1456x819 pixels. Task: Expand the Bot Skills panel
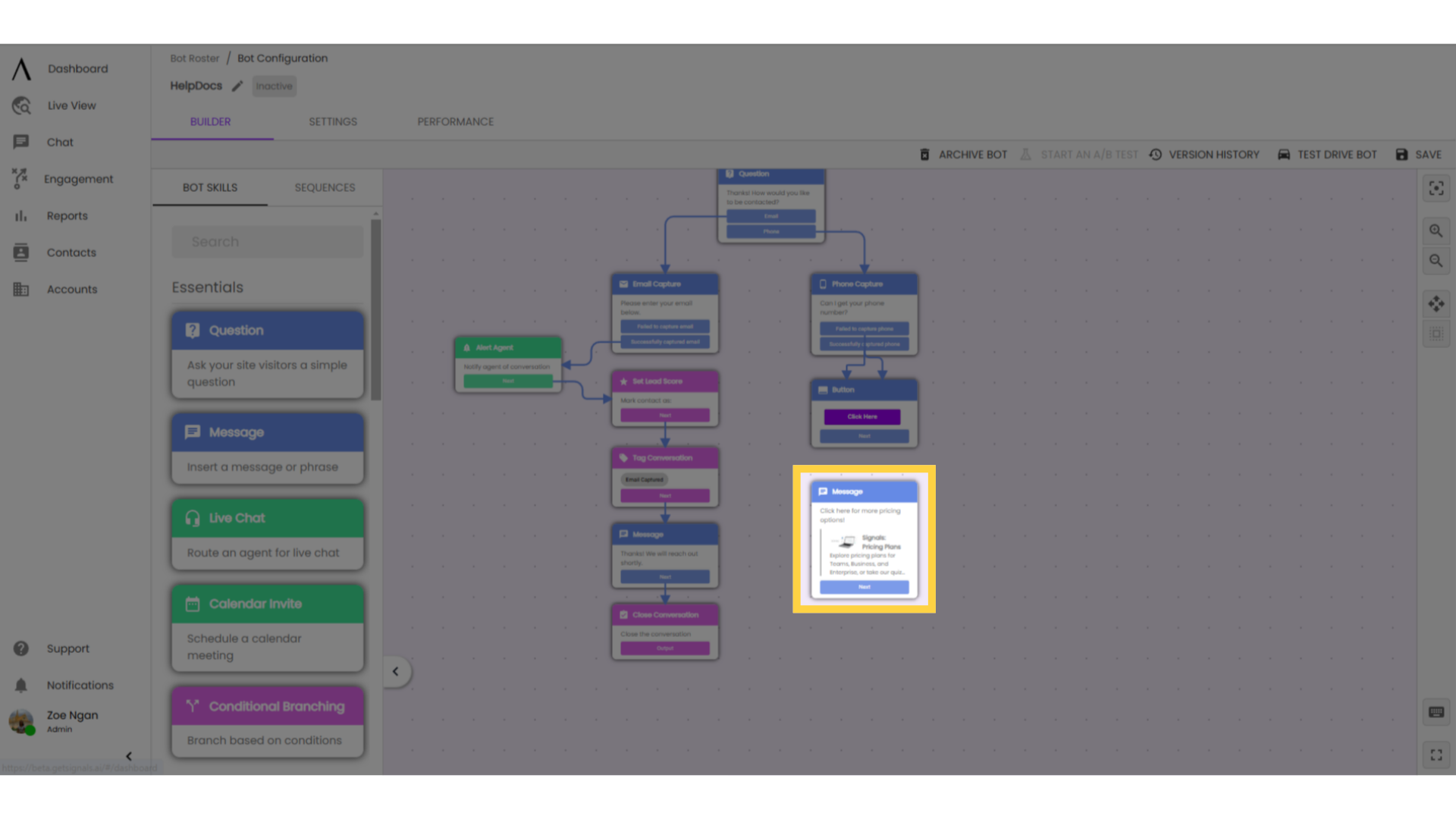pos(395,670)
